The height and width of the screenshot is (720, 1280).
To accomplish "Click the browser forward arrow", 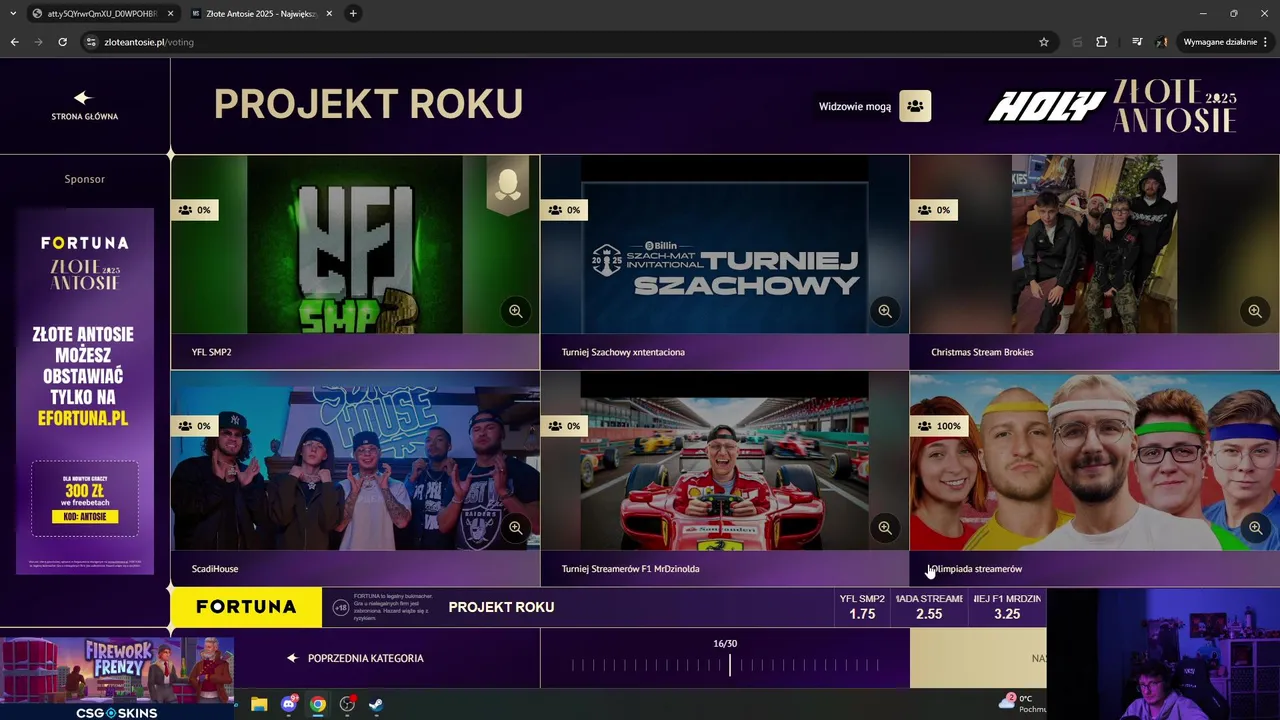I will tap(38, 42).
